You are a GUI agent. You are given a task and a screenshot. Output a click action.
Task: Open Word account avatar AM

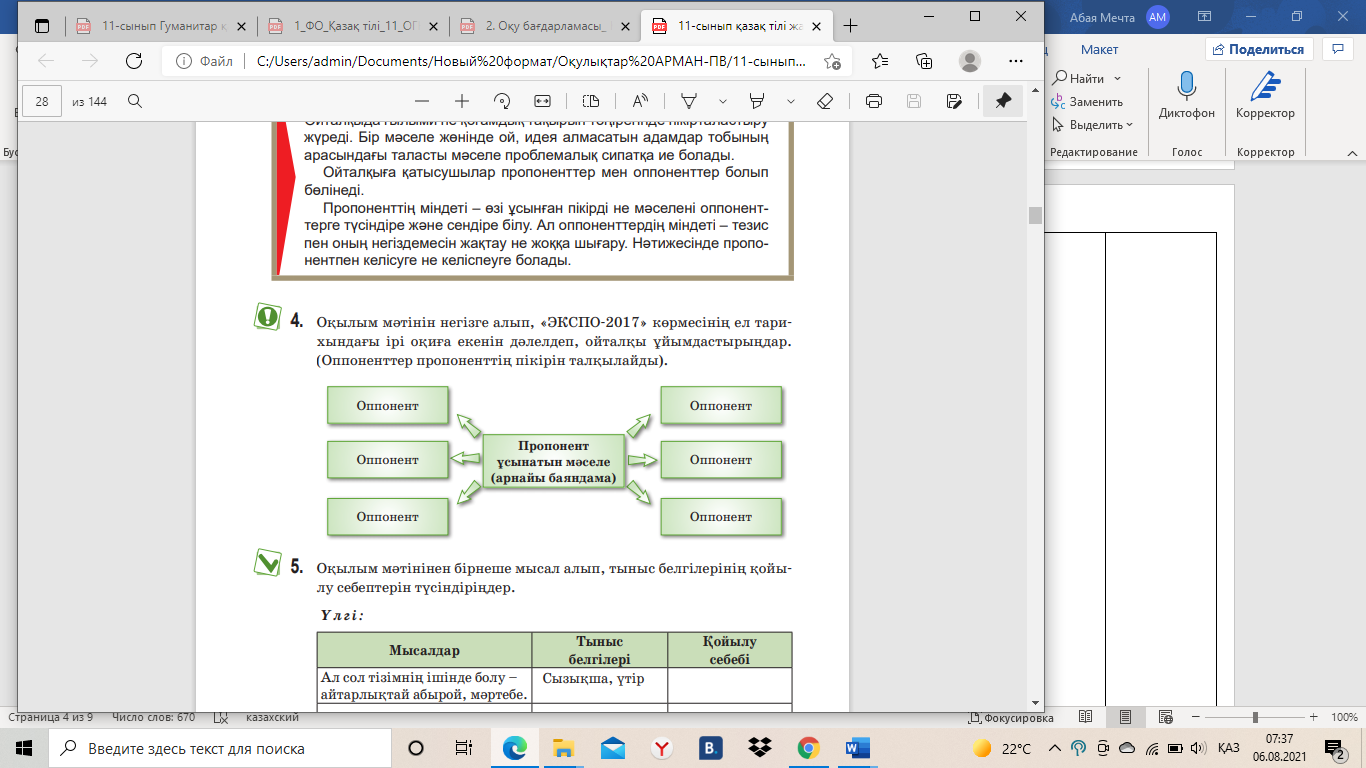coord(1158,16)
